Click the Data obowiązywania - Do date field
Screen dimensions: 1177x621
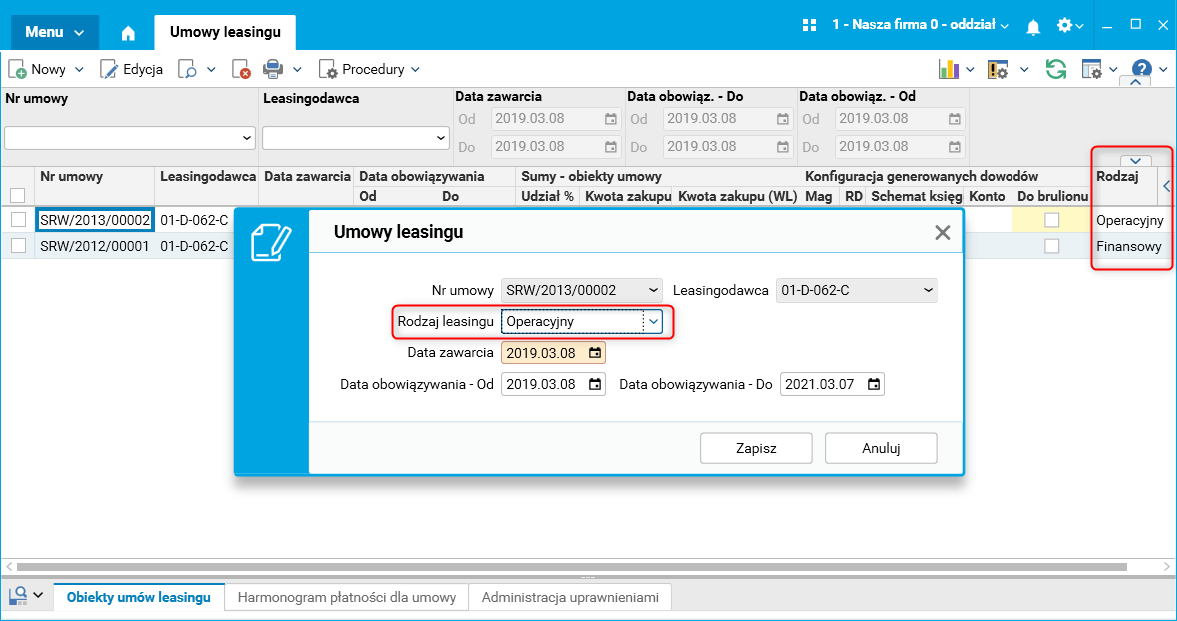tap(832, 384)
